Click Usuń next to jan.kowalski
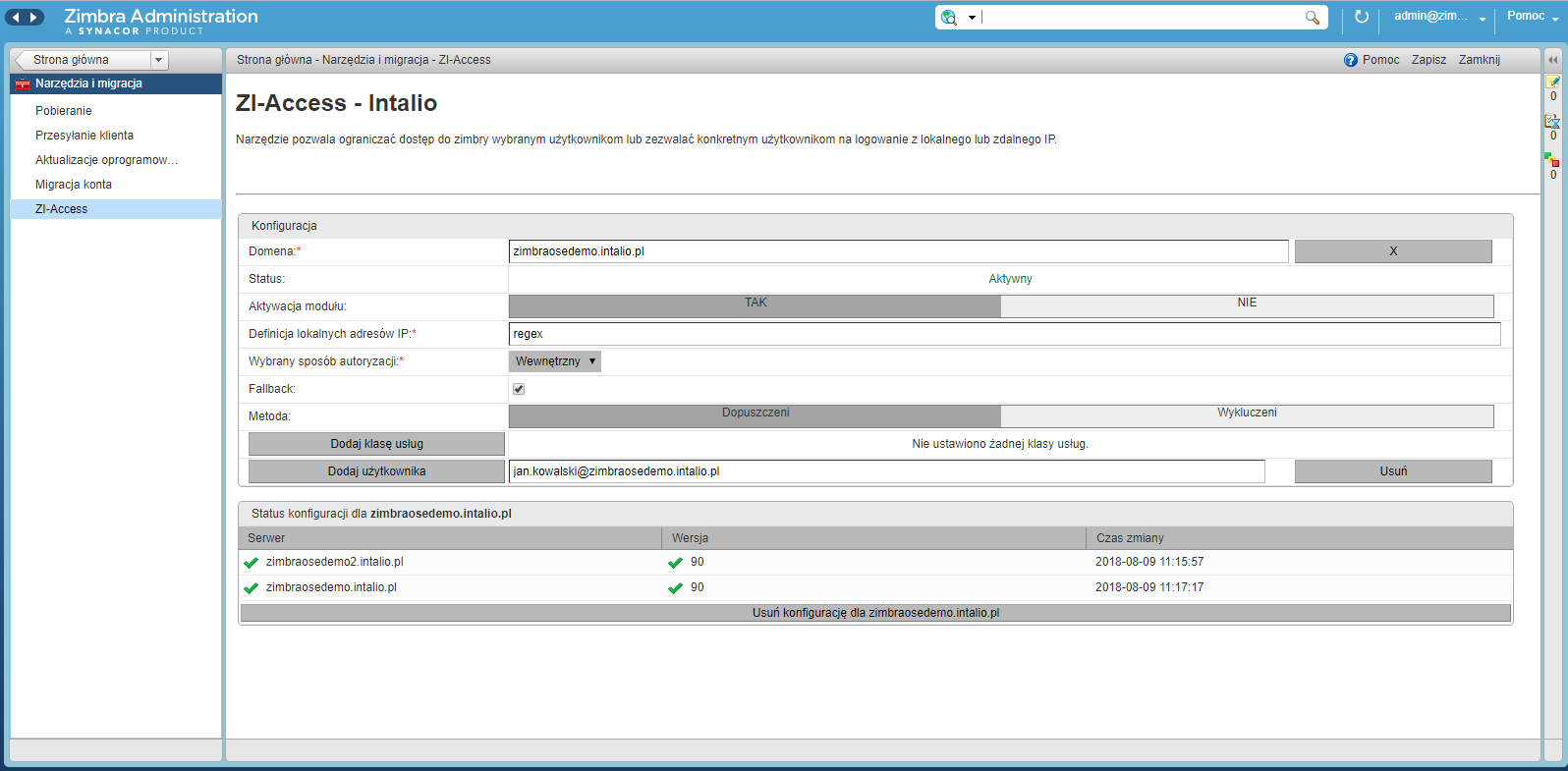The image size is (1568, 771). click(x=1393, y=471)
